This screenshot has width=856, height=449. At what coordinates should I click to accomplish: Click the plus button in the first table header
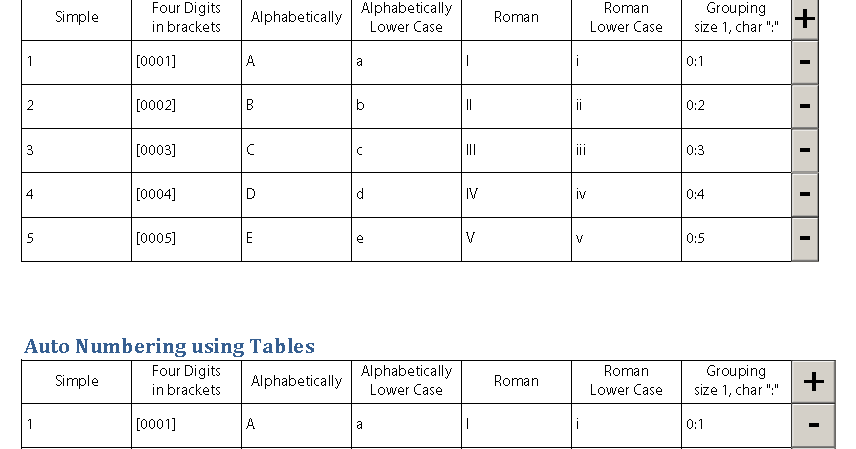(804, 18)
